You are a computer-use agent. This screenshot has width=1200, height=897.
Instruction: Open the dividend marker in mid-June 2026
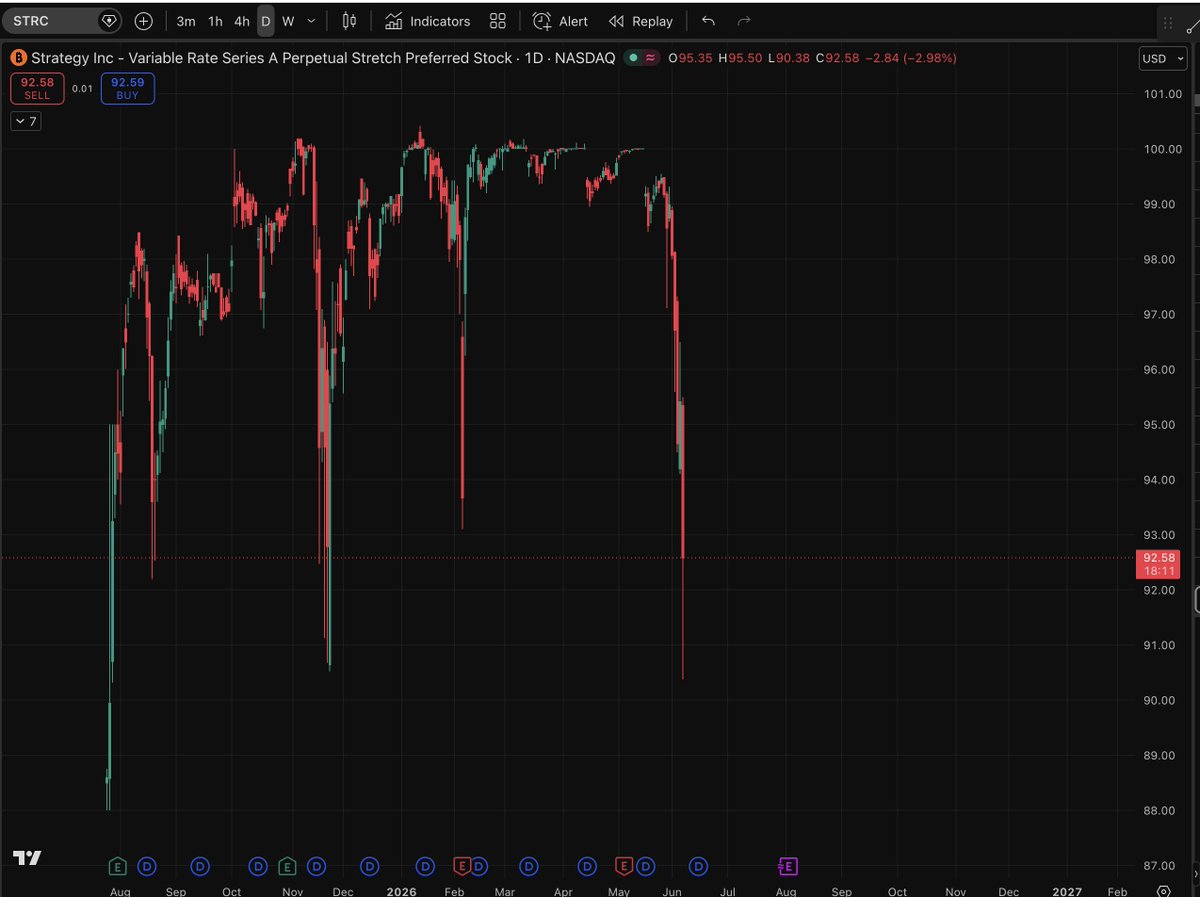tap(699, 865)
